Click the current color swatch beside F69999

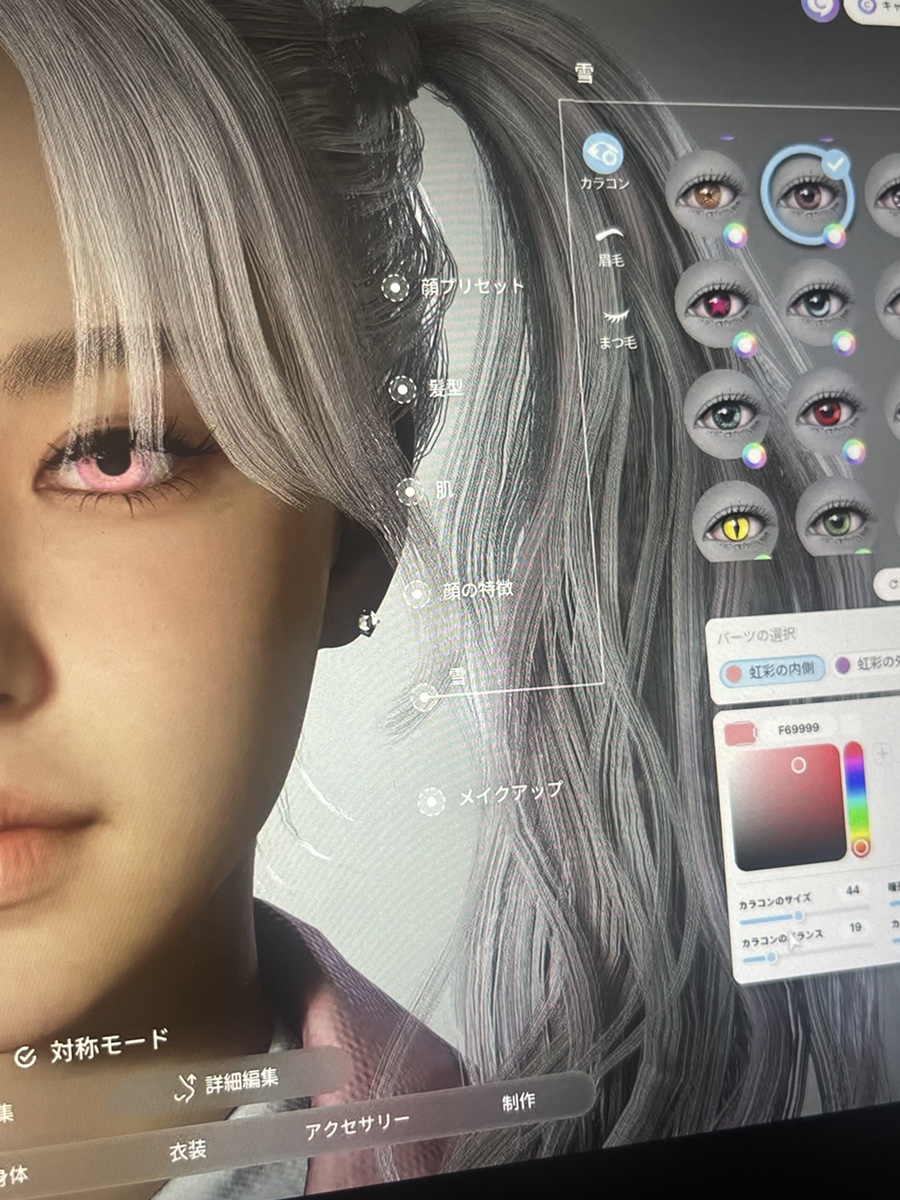pyautogui.click(x=740, y=733)
